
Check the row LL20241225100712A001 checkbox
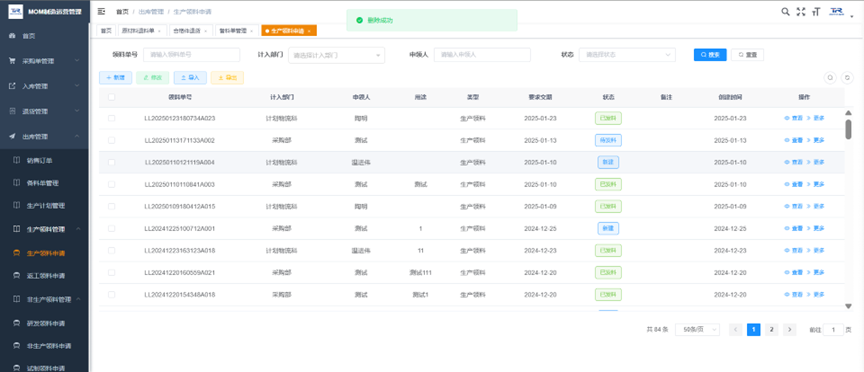click(112, 228)
